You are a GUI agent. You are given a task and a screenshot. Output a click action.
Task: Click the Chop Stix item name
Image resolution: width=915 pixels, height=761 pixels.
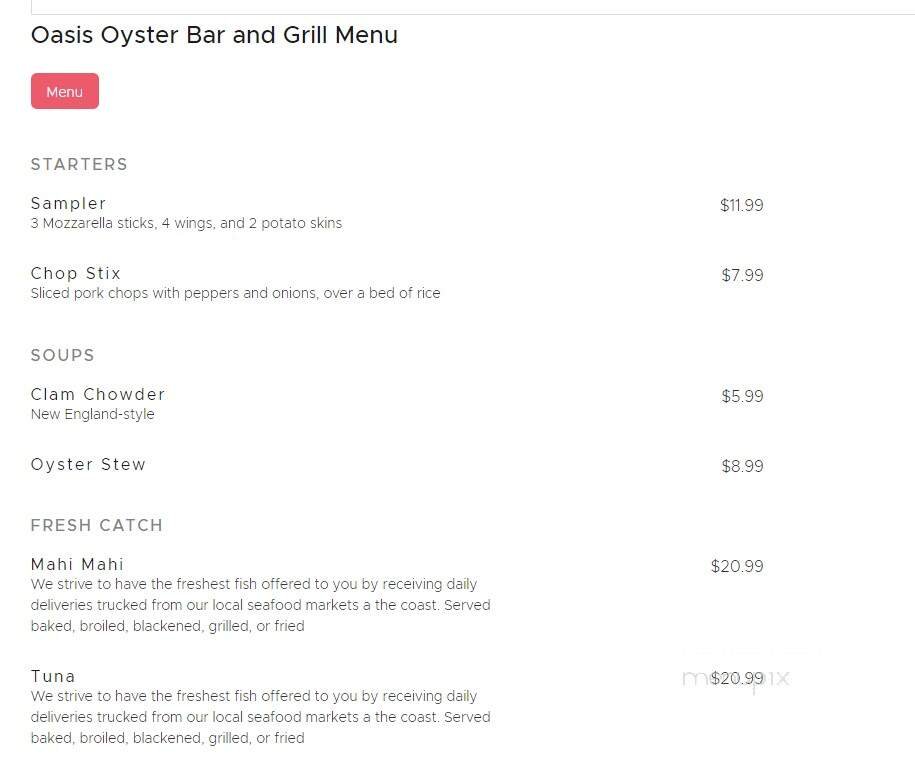click(75, 273)
